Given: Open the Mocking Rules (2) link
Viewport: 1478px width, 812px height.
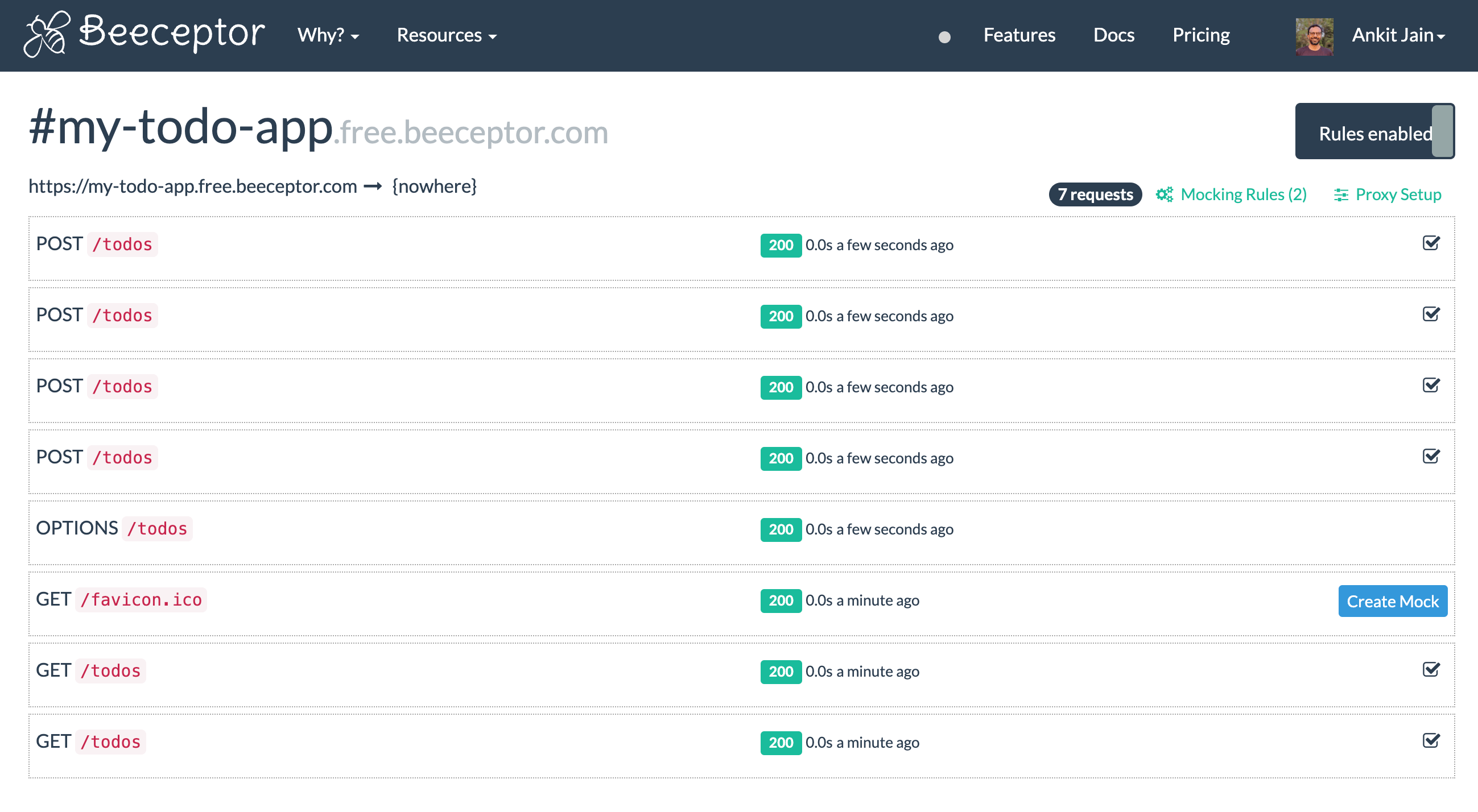Looking at the screenshot, I should point(1242,194).
